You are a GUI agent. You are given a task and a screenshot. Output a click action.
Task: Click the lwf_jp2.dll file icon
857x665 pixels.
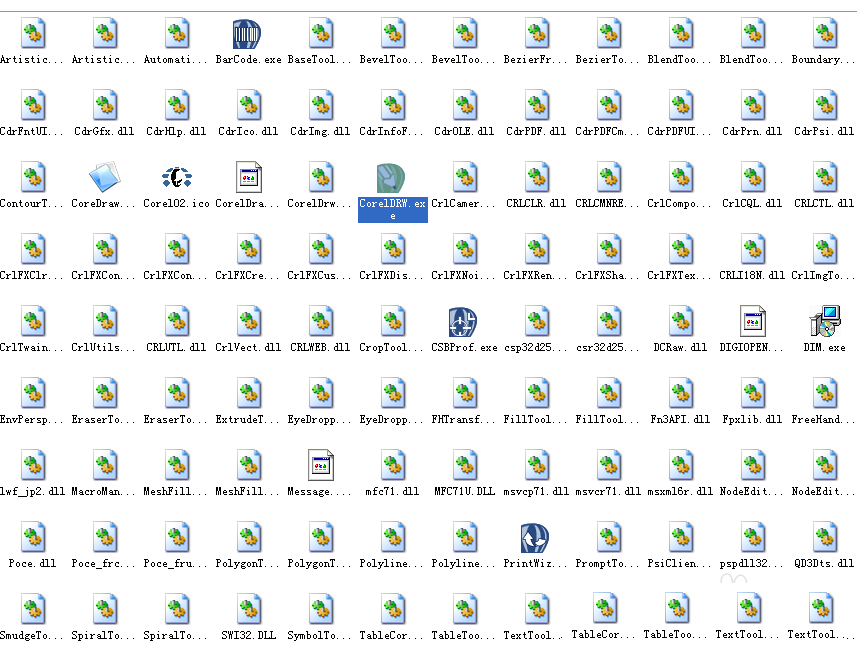pyautogui.click(x=33, y=466)
